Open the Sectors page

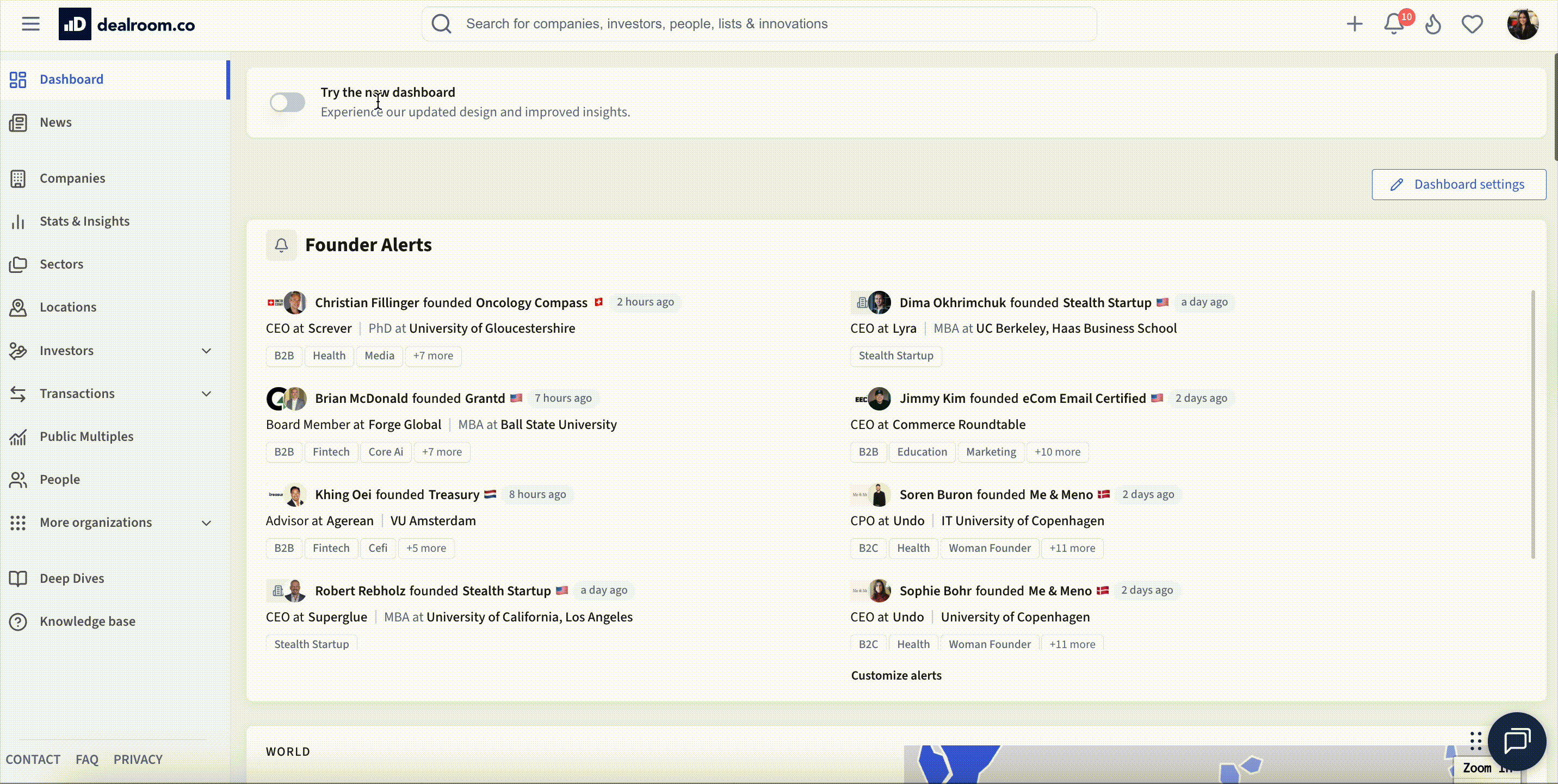point(61,264)
